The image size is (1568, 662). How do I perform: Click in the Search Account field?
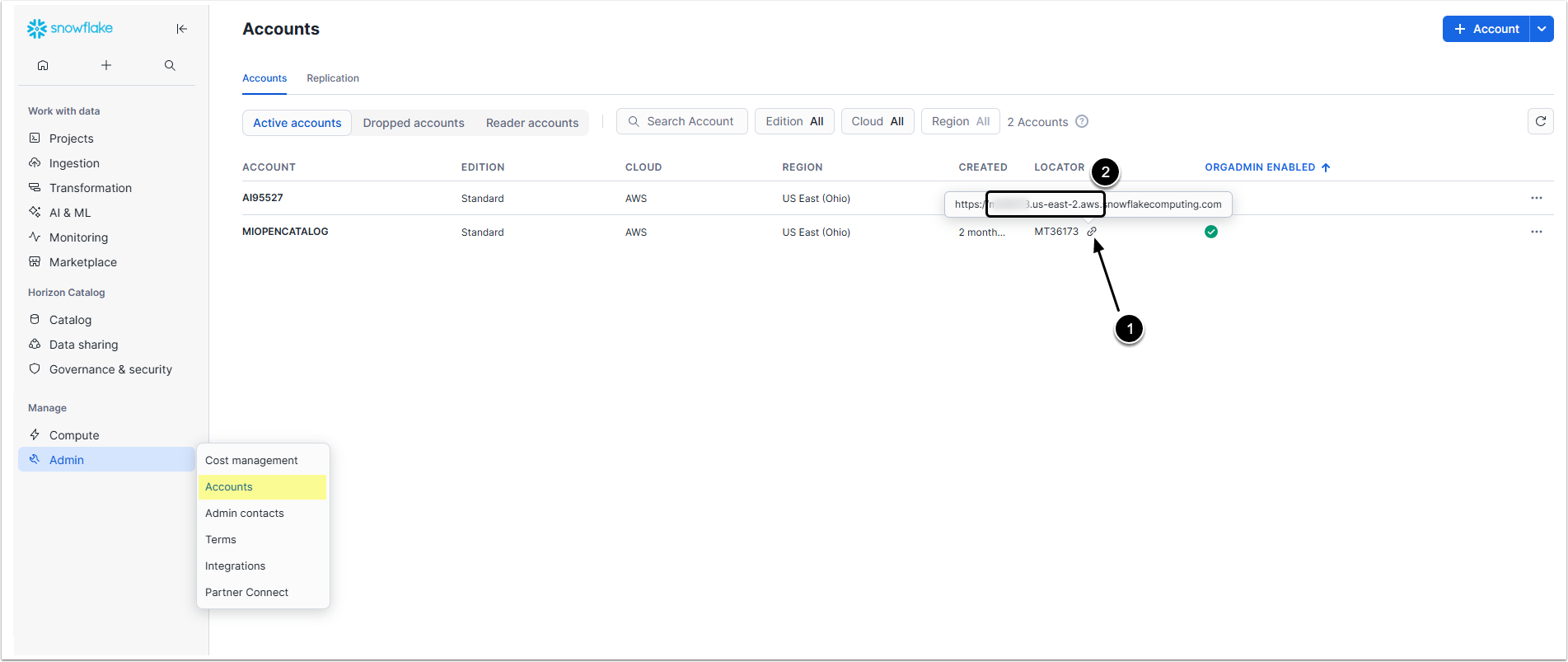click(682, 121)
